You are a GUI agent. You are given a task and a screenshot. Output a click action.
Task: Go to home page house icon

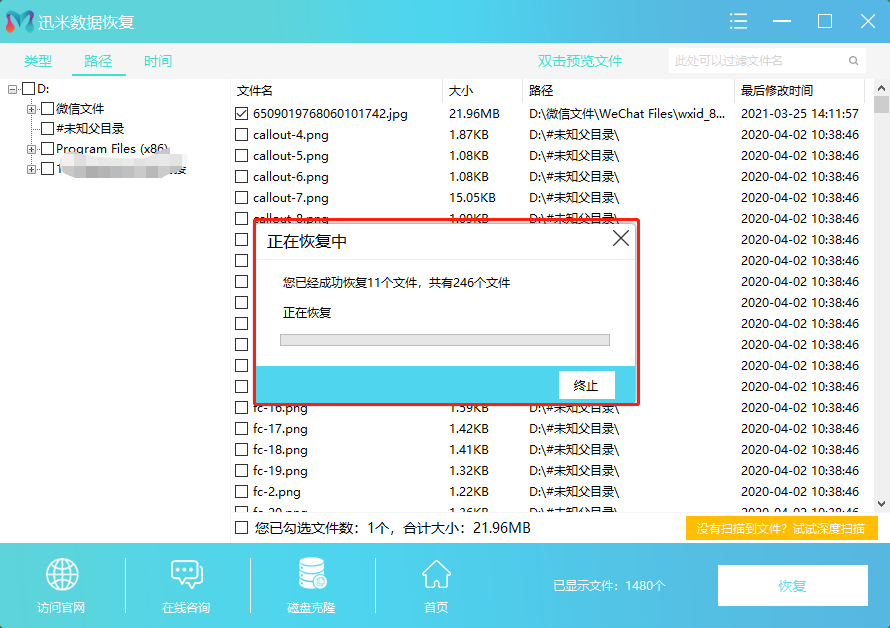[x=436, y=575]
